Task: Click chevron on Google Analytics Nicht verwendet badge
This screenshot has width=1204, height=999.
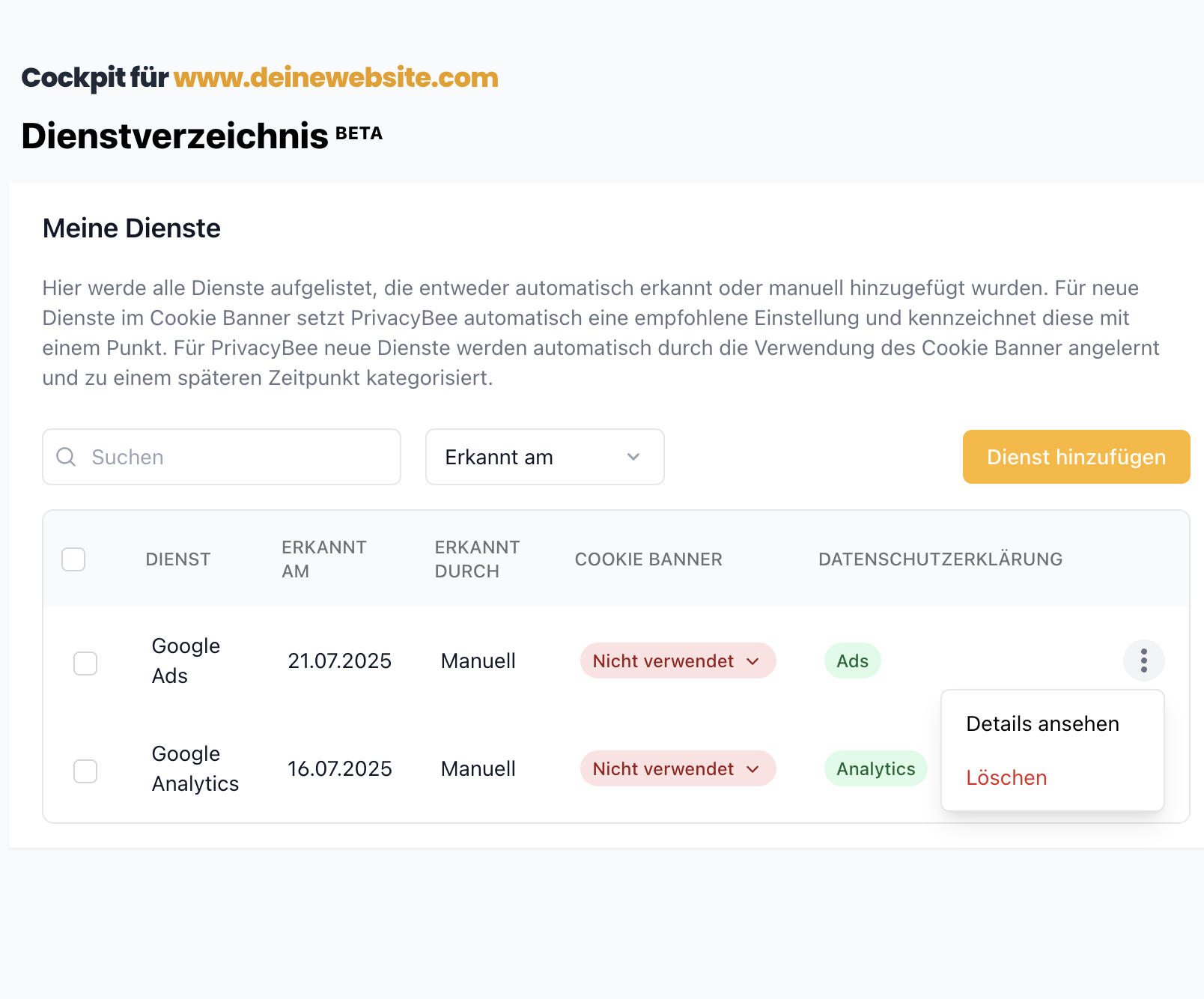Action: [x=753, y=769]
